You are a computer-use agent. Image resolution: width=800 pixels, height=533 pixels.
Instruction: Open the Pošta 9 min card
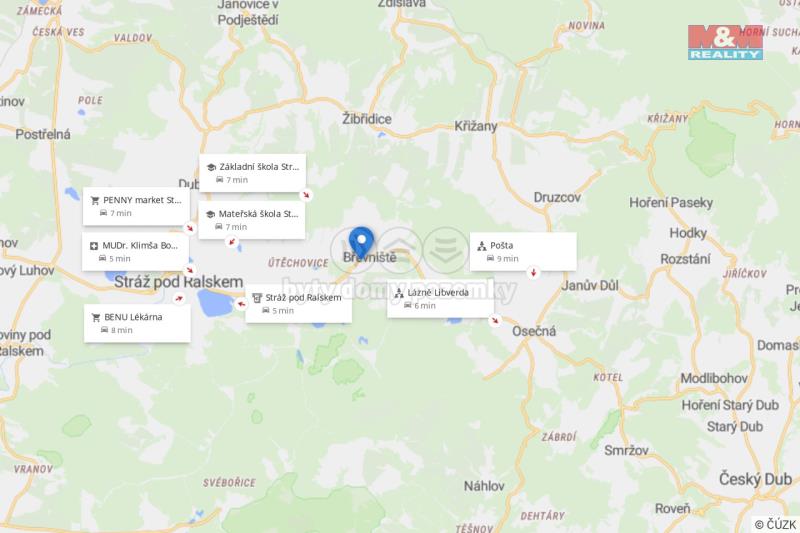[x=523, y=251]
